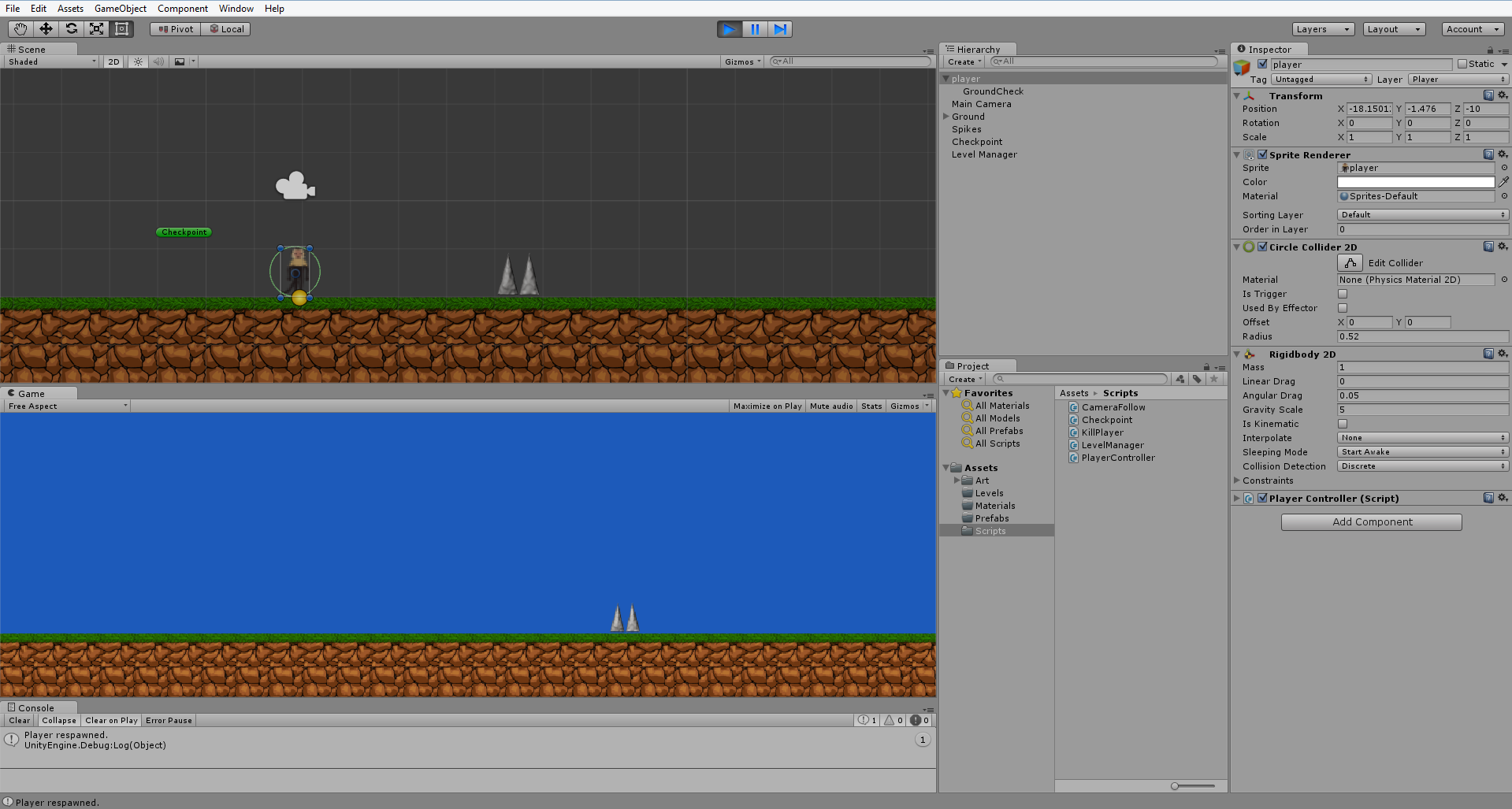The width and height of the screenshot is (1512, 809).
Task: Select the Hand tool
Action: (20, 29)
